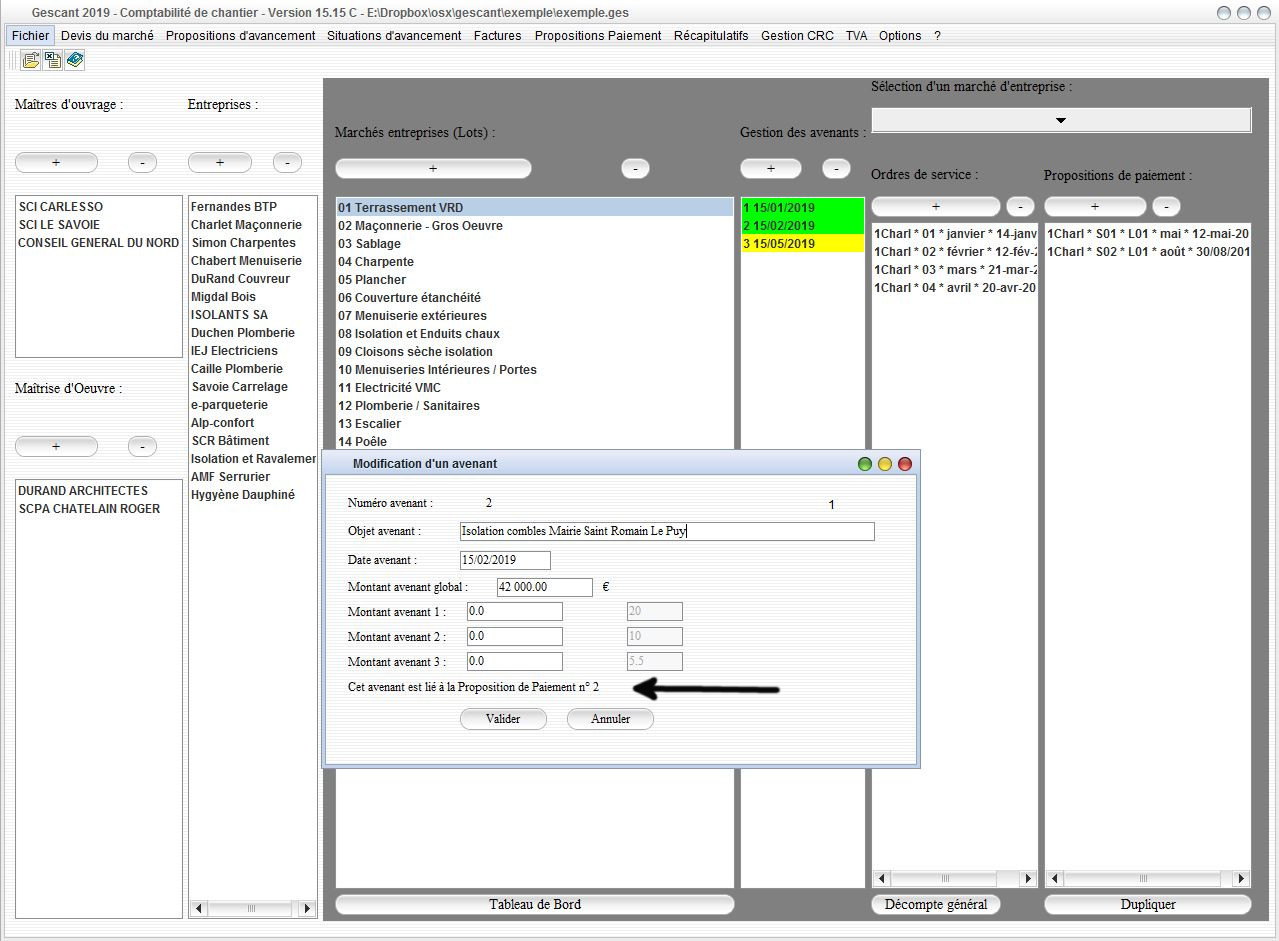Select CONSEIL GENERAL DU NORD
This screenshot has height=941, width=1279.
click(99, 243)
